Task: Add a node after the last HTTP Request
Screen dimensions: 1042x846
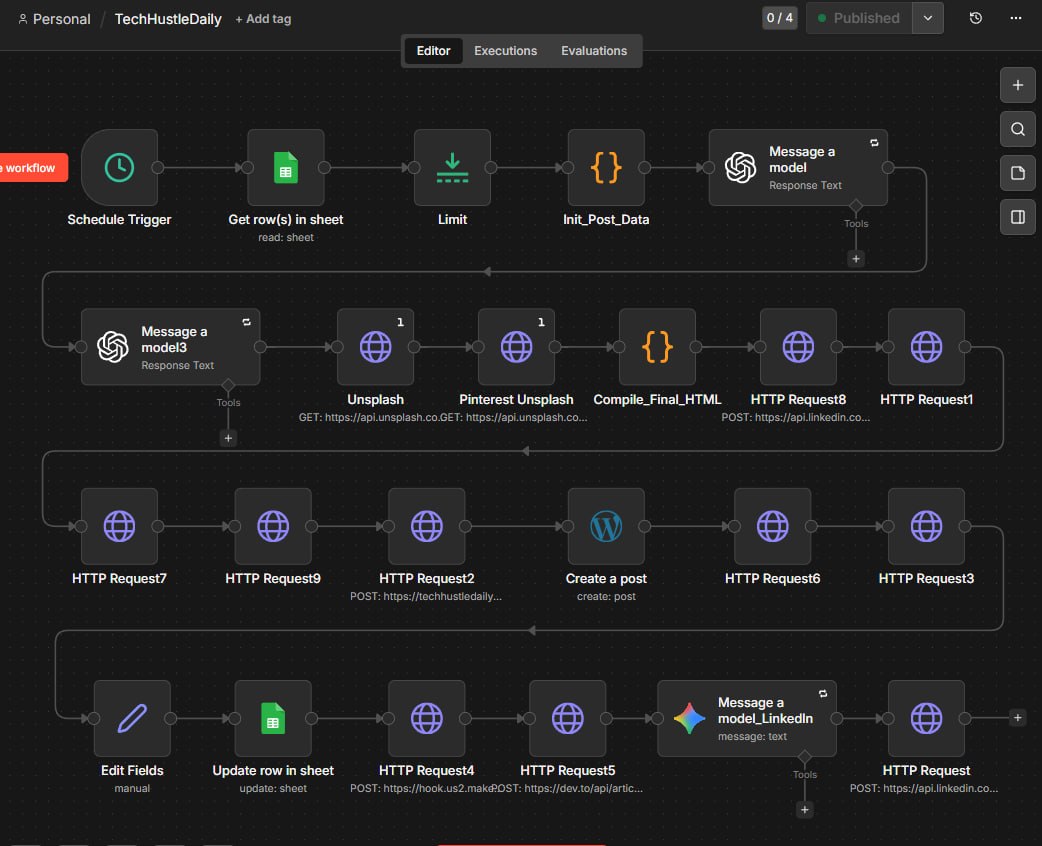Action: pyautogui.click(x=1017, y=717)
